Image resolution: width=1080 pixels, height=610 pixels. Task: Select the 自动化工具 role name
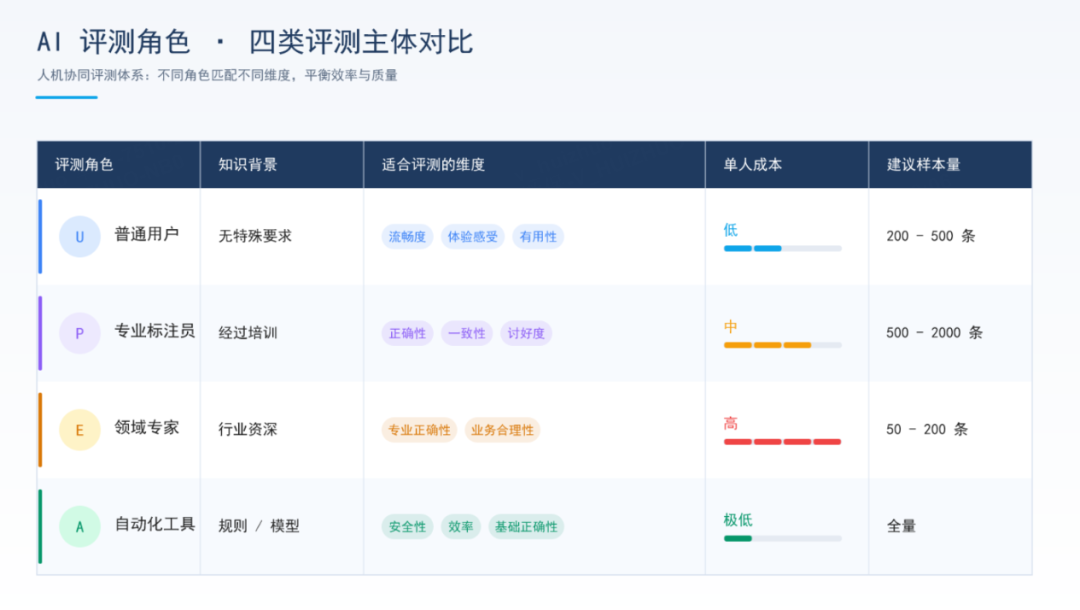coord(154,525)
